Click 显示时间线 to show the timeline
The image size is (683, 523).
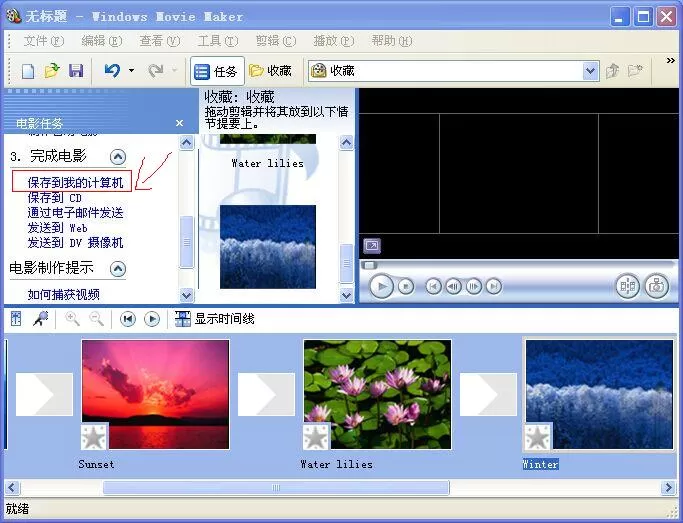(x=215, y=319)
